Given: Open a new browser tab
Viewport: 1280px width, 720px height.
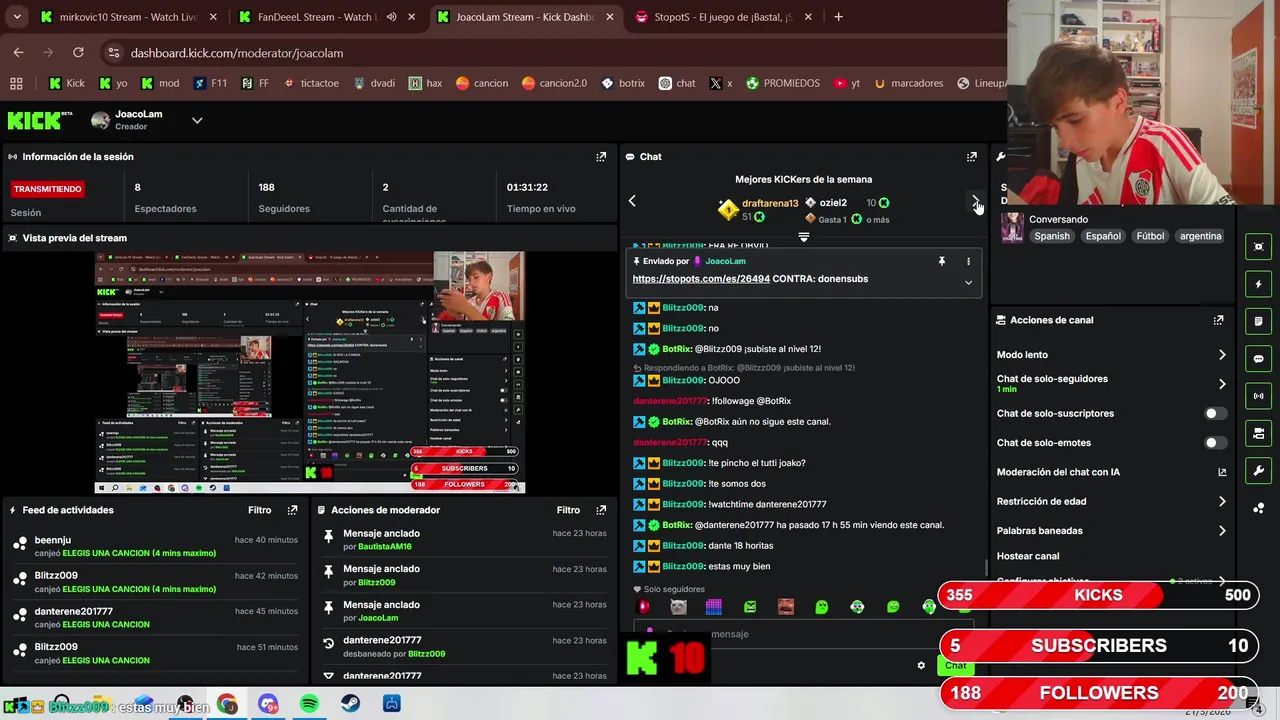Looking at the screenshot, I should 838,17.
